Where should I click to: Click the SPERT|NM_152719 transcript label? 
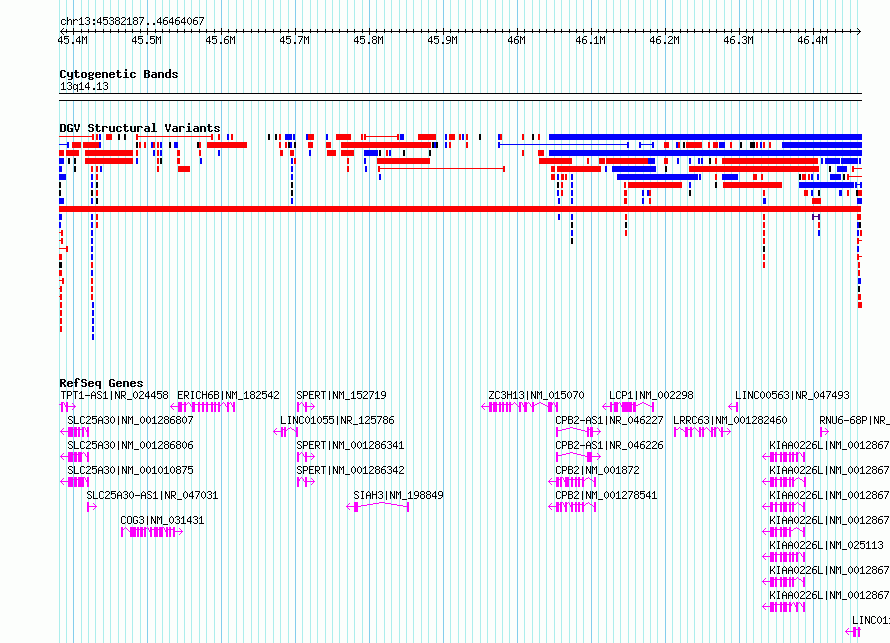point(341,396)
